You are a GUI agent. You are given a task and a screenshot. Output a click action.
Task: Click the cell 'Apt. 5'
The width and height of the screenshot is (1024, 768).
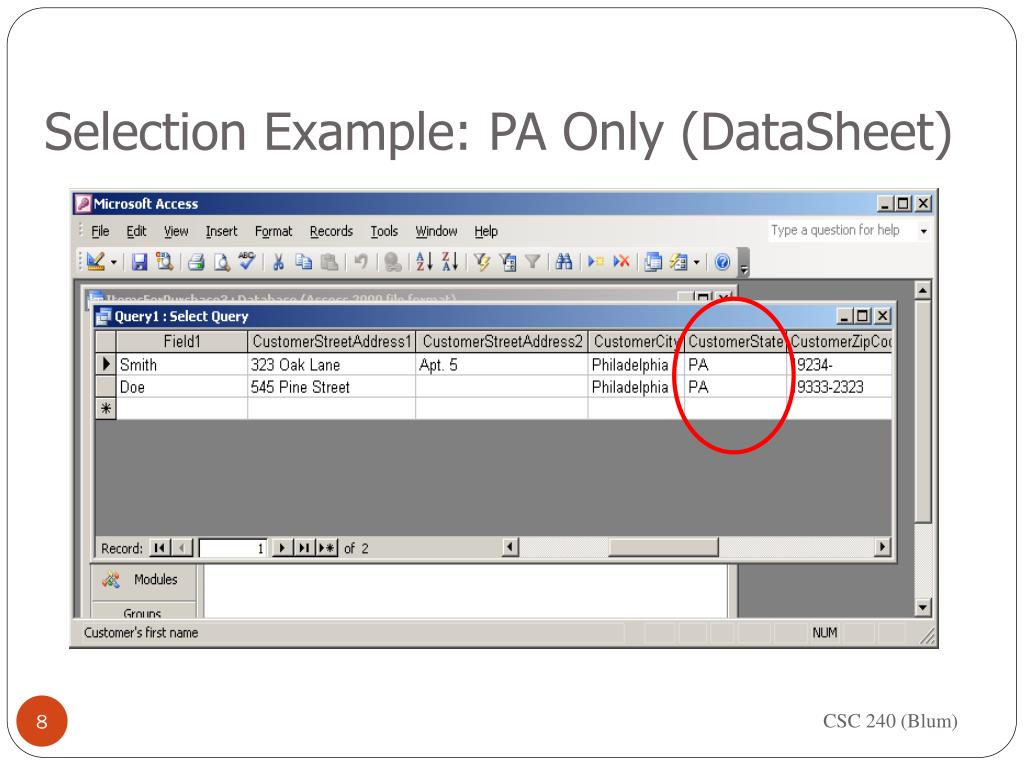point(502,364)
